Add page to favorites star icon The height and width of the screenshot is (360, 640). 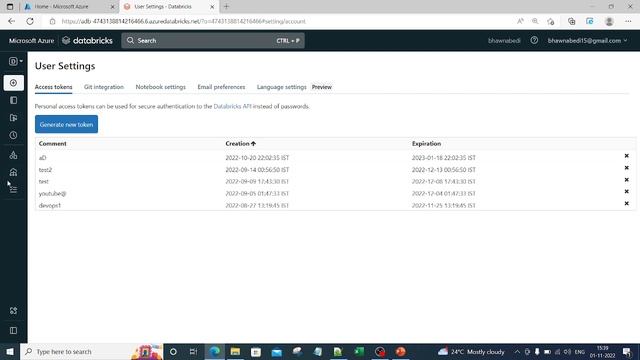pyautogui.click(x=551, y=21)
